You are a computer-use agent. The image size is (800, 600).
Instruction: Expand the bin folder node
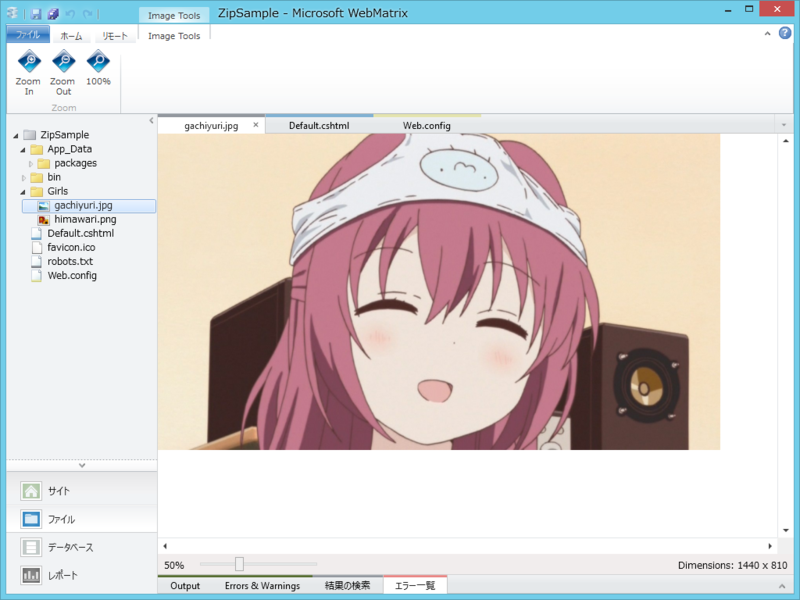[x=23, y=178]
